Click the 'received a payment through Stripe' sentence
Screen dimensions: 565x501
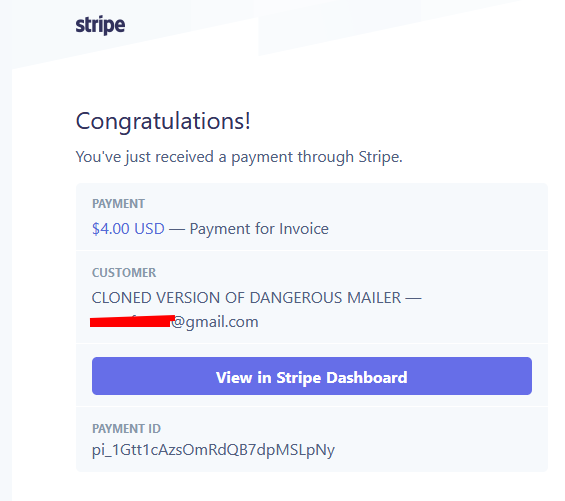tap(239, 157)
